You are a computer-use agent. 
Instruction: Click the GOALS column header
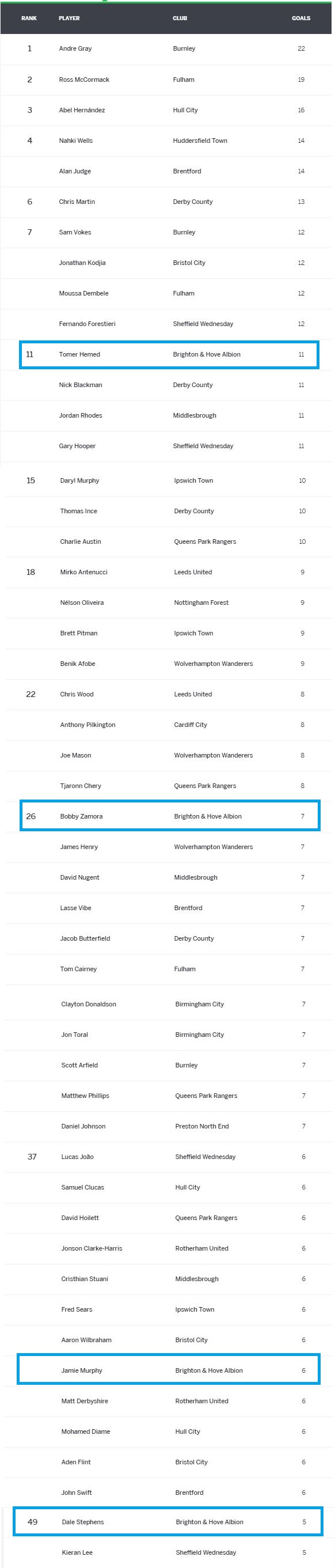click(x=301, y=18)
